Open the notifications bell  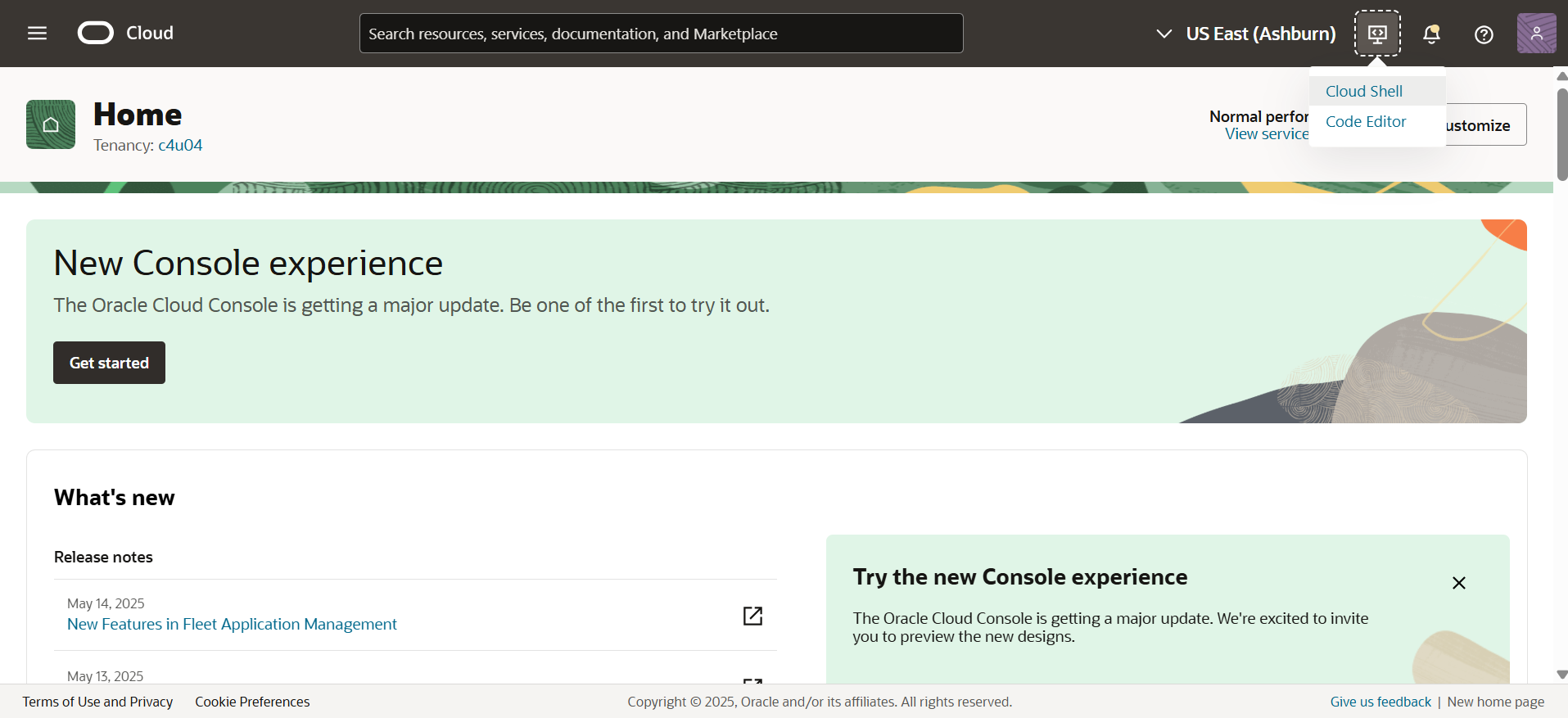click(x=1431, y=34)
